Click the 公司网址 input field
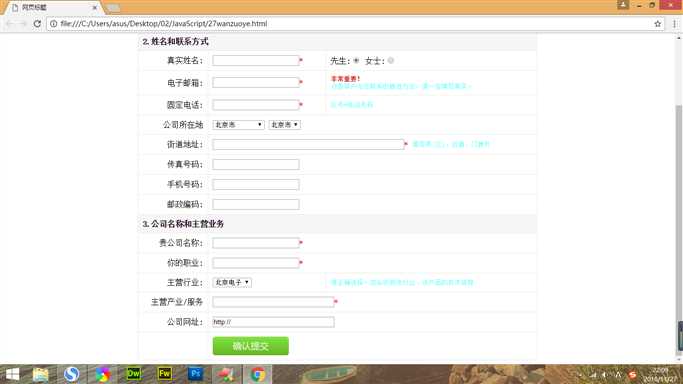Viewport: 683px width, 384px height. 273,322
